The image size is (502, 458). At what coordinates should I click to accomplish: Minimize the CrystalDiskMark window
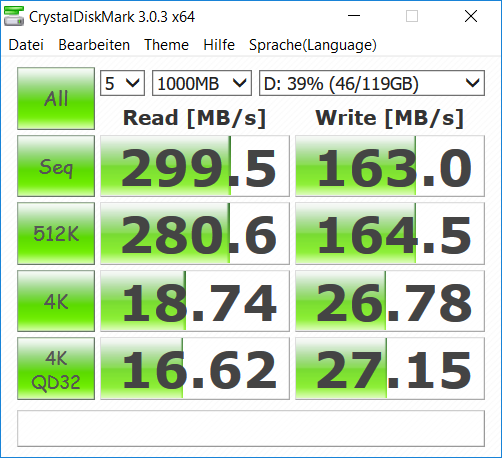pyautogui.click(x=354, y=16)
